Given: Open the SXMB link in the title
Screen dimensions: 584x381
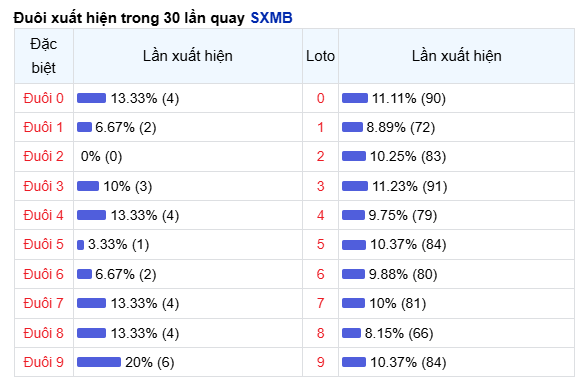Looking at the screenshot, I should pyautogui.click(x=271, y=18).
